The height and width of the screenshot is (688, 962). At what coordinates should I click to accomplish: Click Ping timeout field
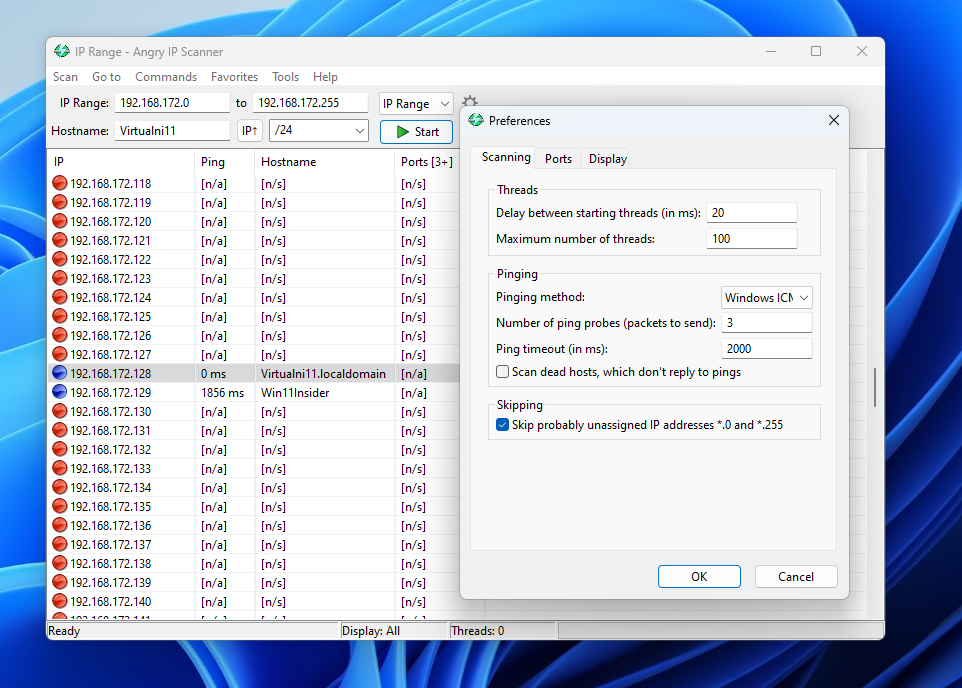(766, 348)
